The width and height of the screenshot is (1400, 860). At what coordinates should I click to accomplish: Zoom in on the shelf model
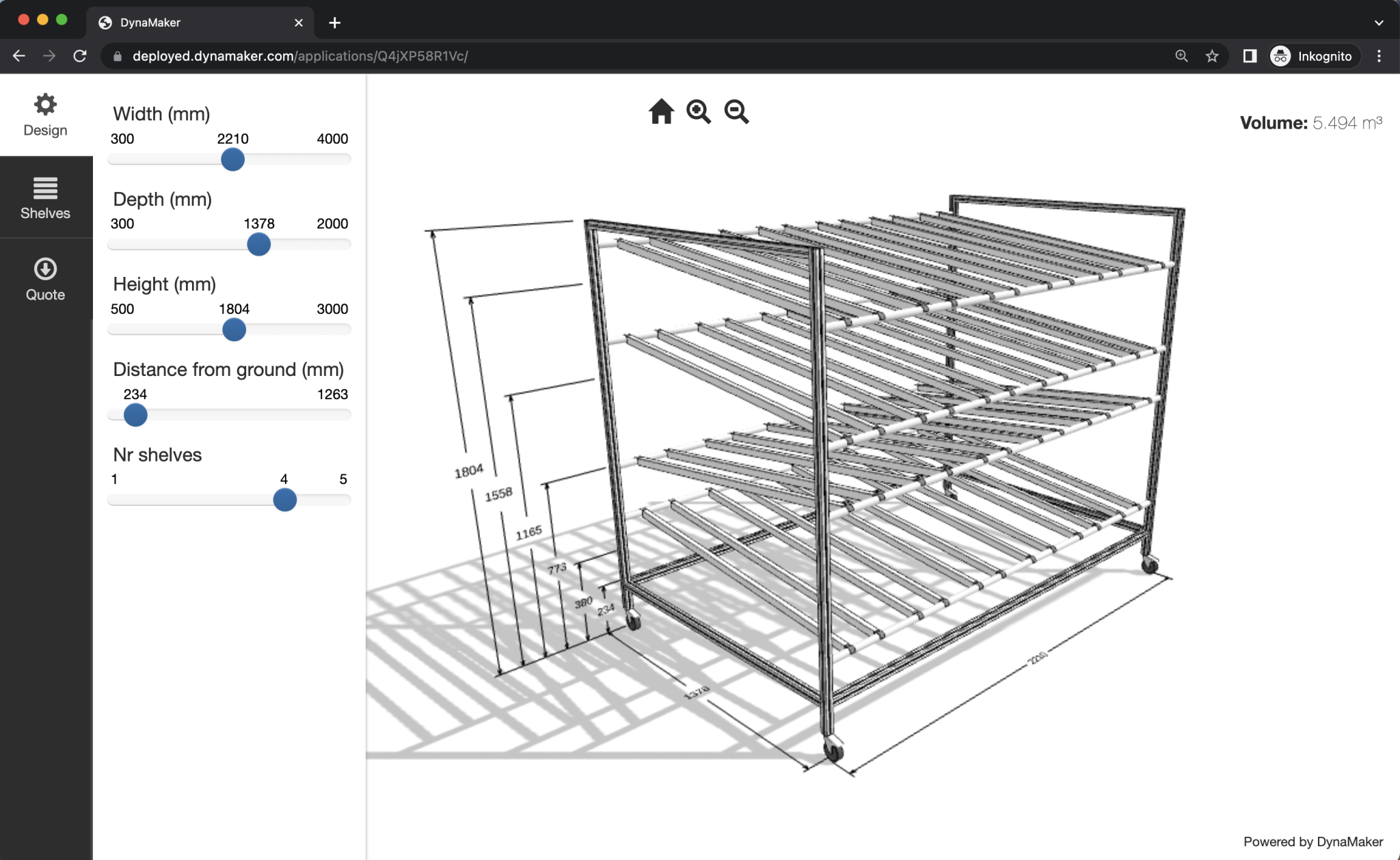click(698, 111)
